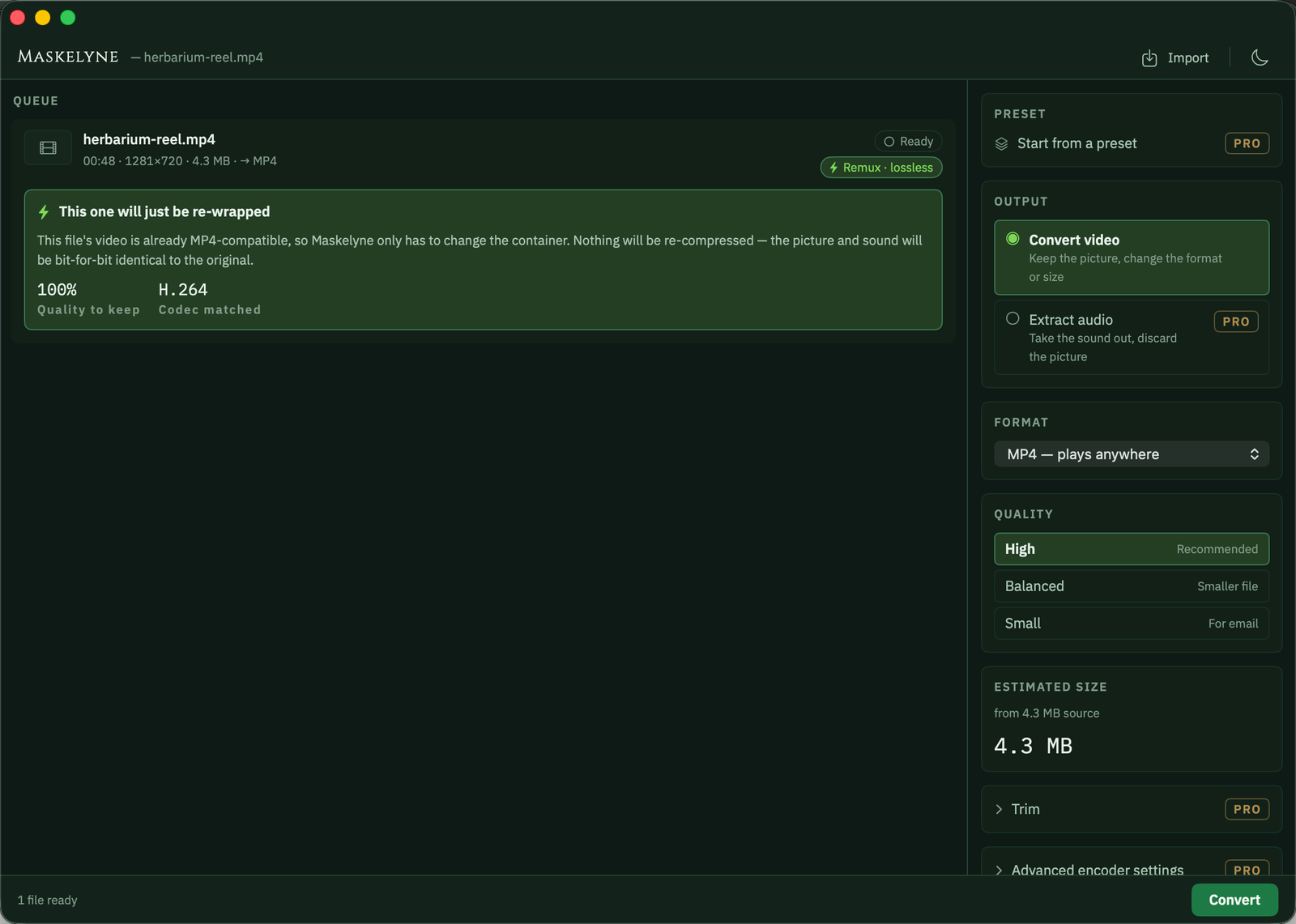
Task: Click the PRO badge on Extract audio
Action: click(1236, 321)
